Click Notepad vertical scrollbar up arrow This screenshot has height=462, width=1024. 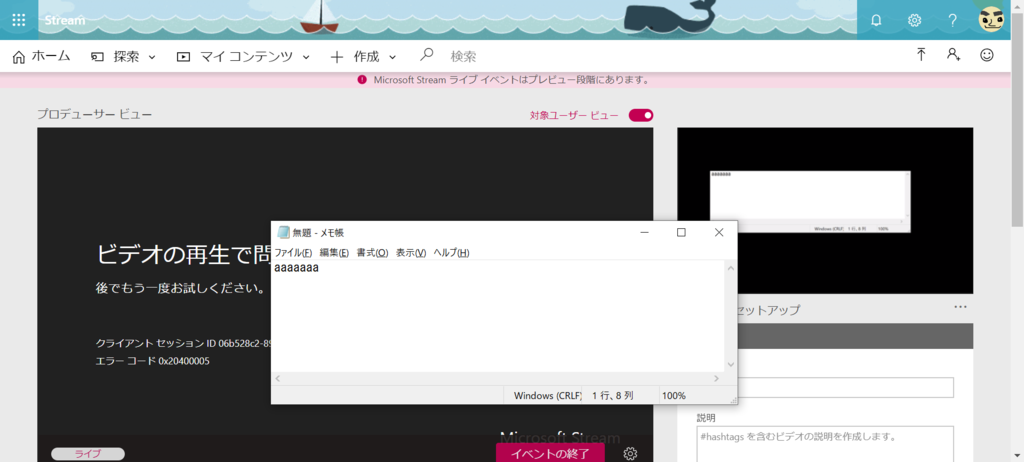[x=731, y=267]
